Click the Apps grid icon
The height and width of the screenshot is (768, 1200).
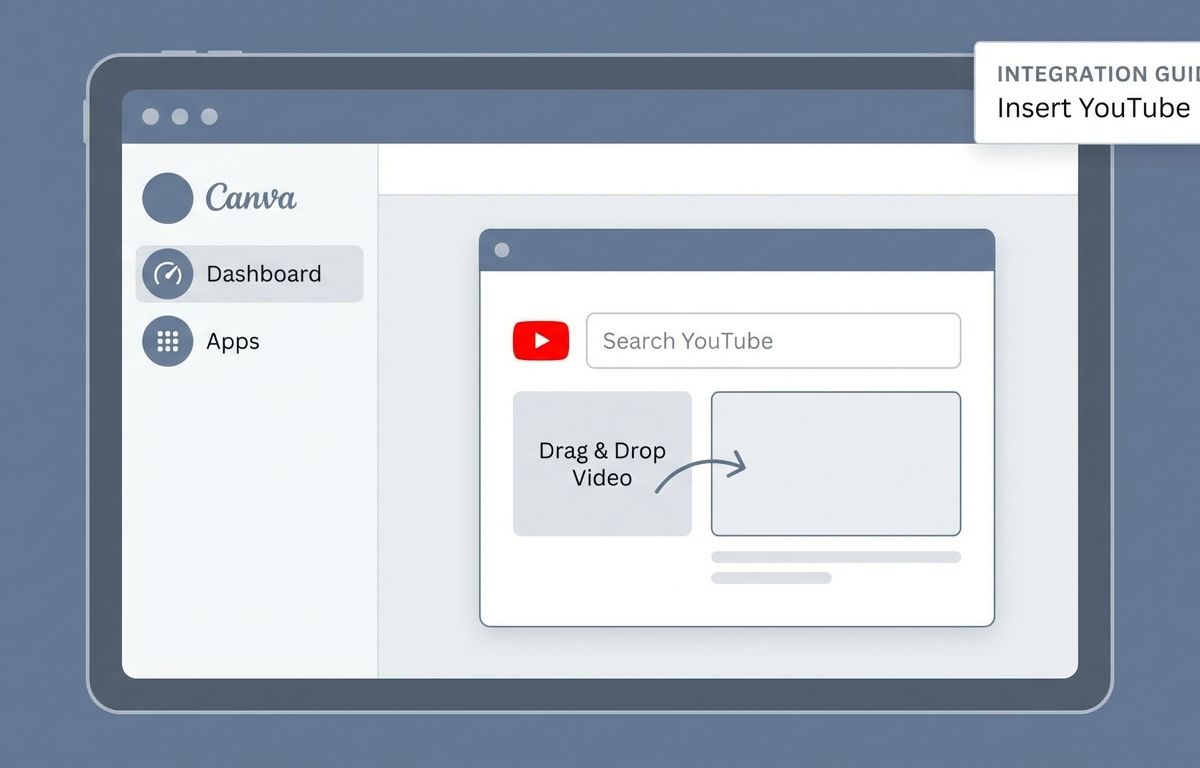[x=167, y=341]
